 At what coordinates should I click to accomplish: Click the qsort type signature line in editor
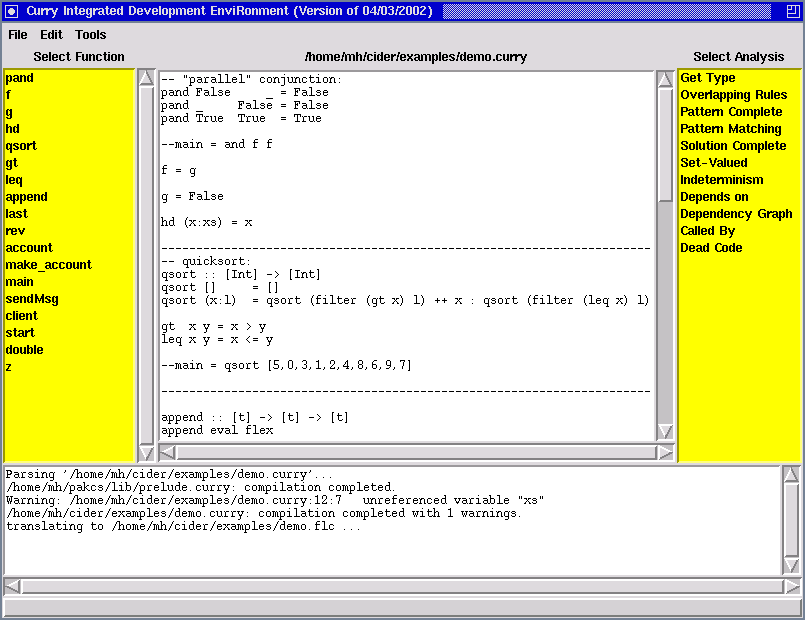coord(241,275)
